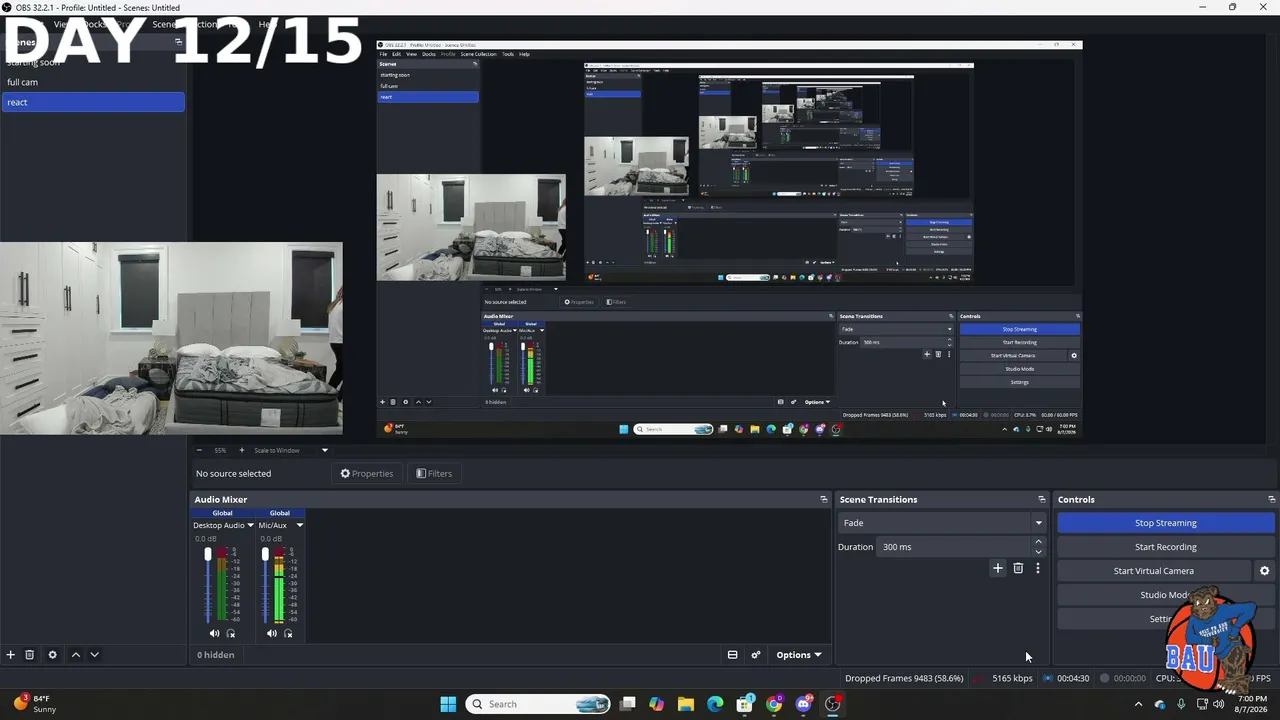Click microphone indicator in system tray
Viewport: 1280px width, 720px height.
(x=1181, y=704)
